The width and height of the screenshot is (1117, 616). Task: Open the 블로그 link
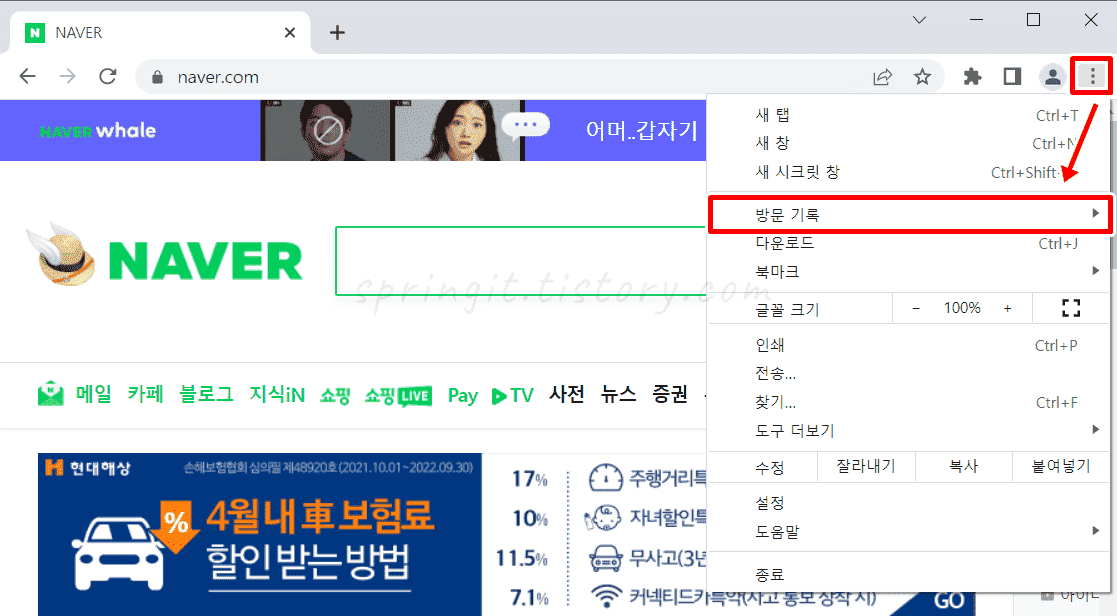206,394
